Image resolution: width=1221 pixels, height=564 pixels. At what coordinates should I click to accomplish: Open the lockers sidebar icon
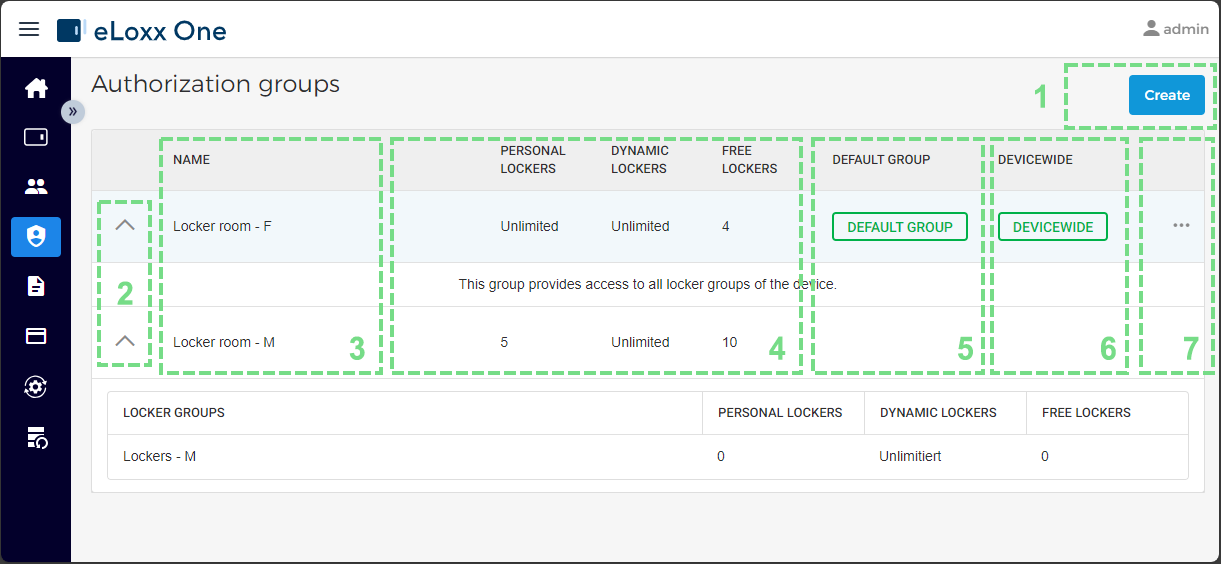(36, 137)
